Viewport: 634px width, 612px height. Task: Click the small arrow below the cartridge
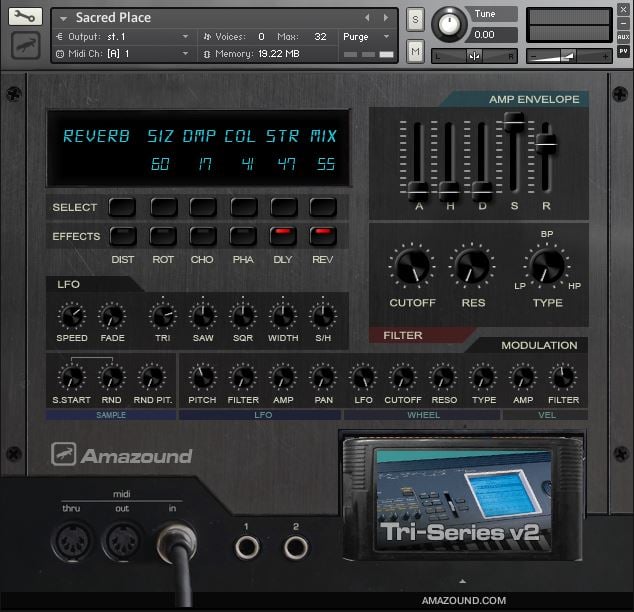(x=463, y=581)
